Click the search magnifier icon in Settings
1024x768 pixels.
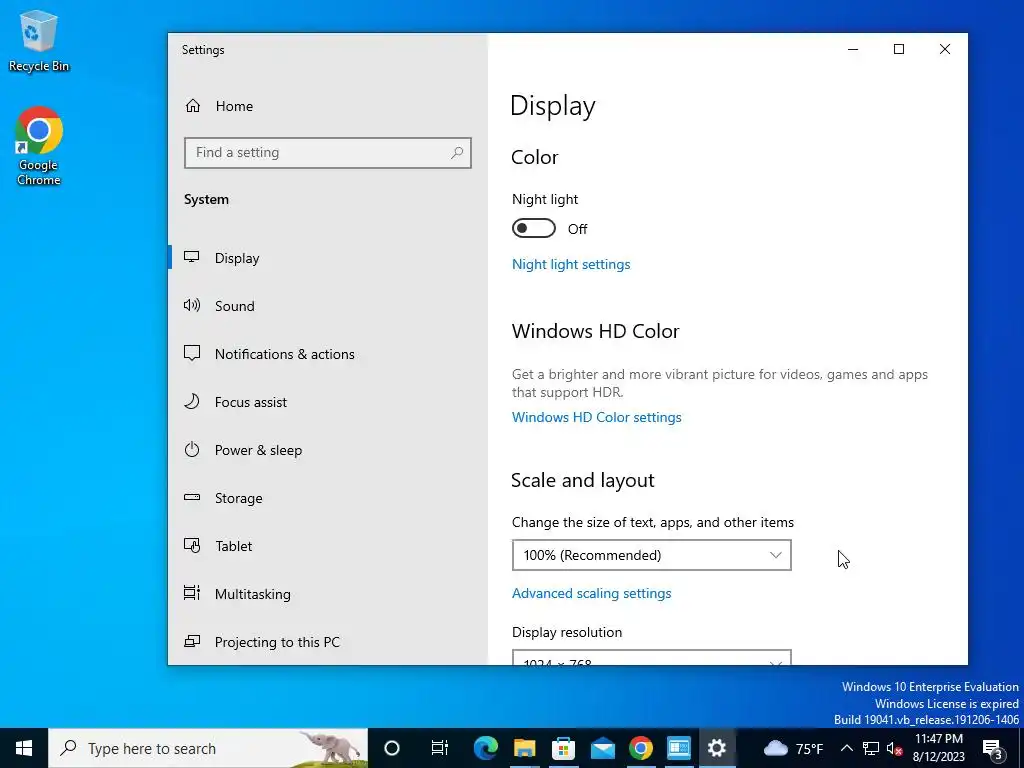click(457, 153)
